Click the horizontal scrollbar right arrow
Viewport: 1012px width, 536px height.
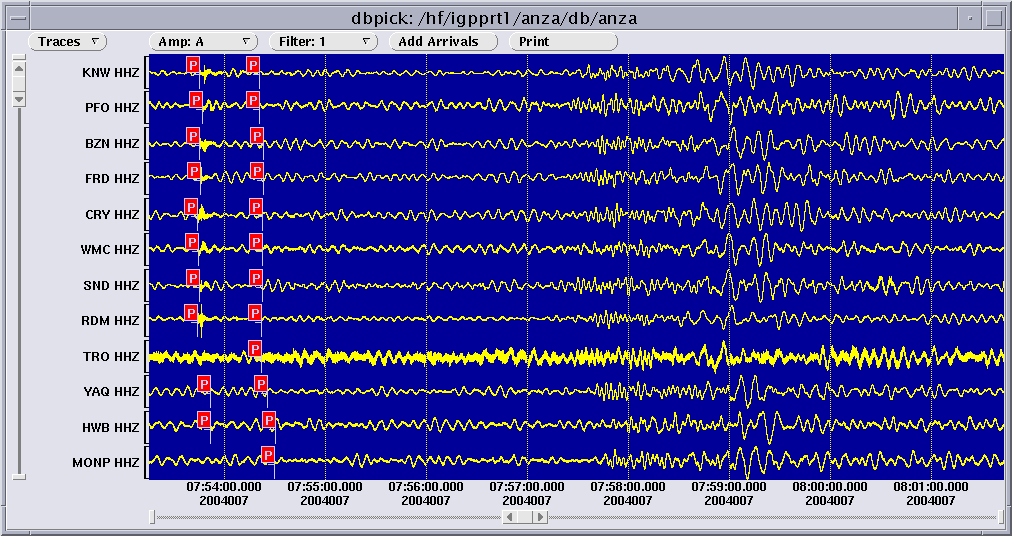click(x=541, y=517)
